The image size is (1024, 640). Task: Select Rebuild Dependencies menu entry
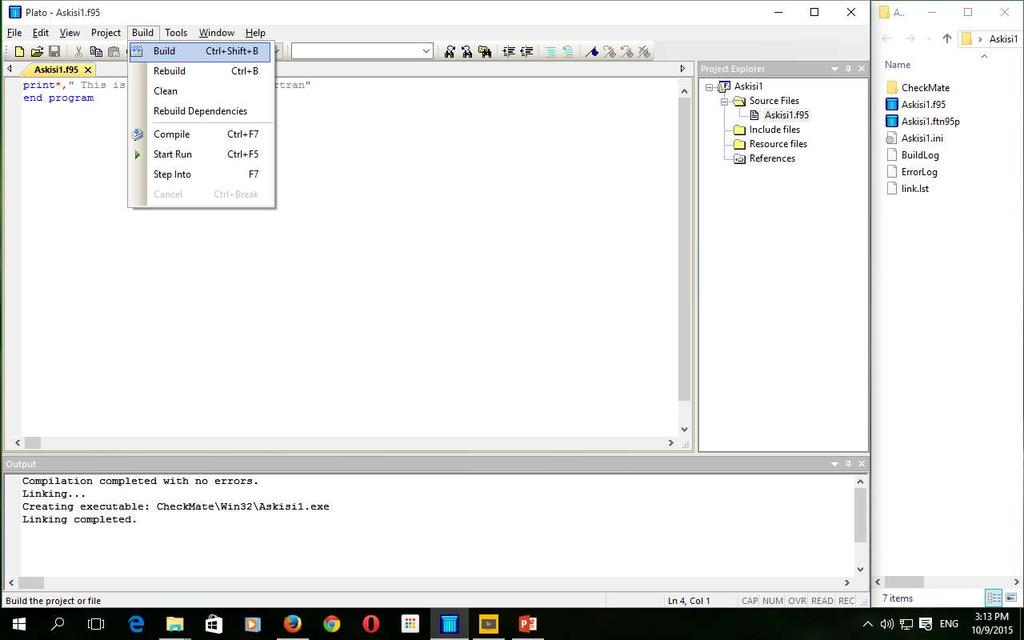click(x=200, y=111)
